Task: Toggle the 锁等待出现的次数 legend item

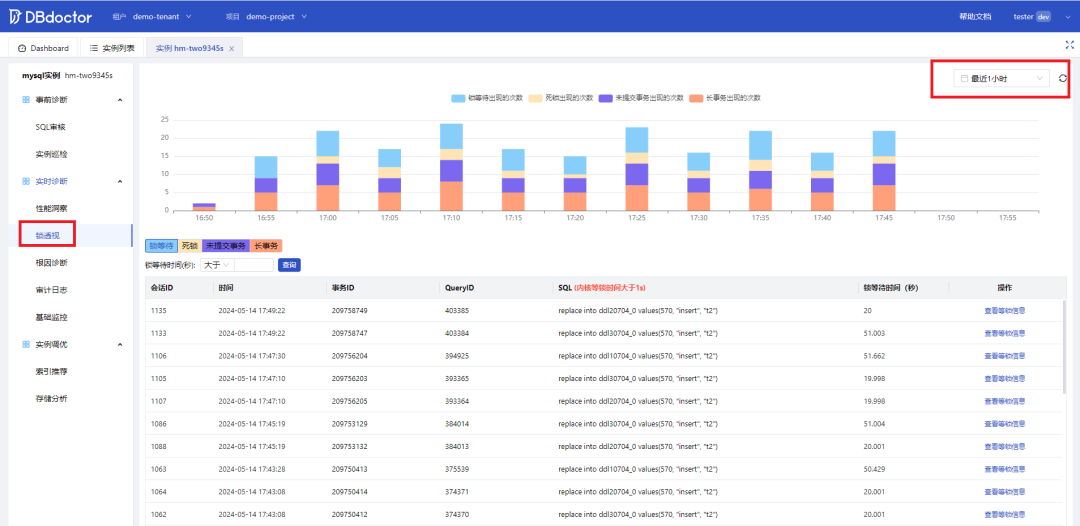Action: 488,98
